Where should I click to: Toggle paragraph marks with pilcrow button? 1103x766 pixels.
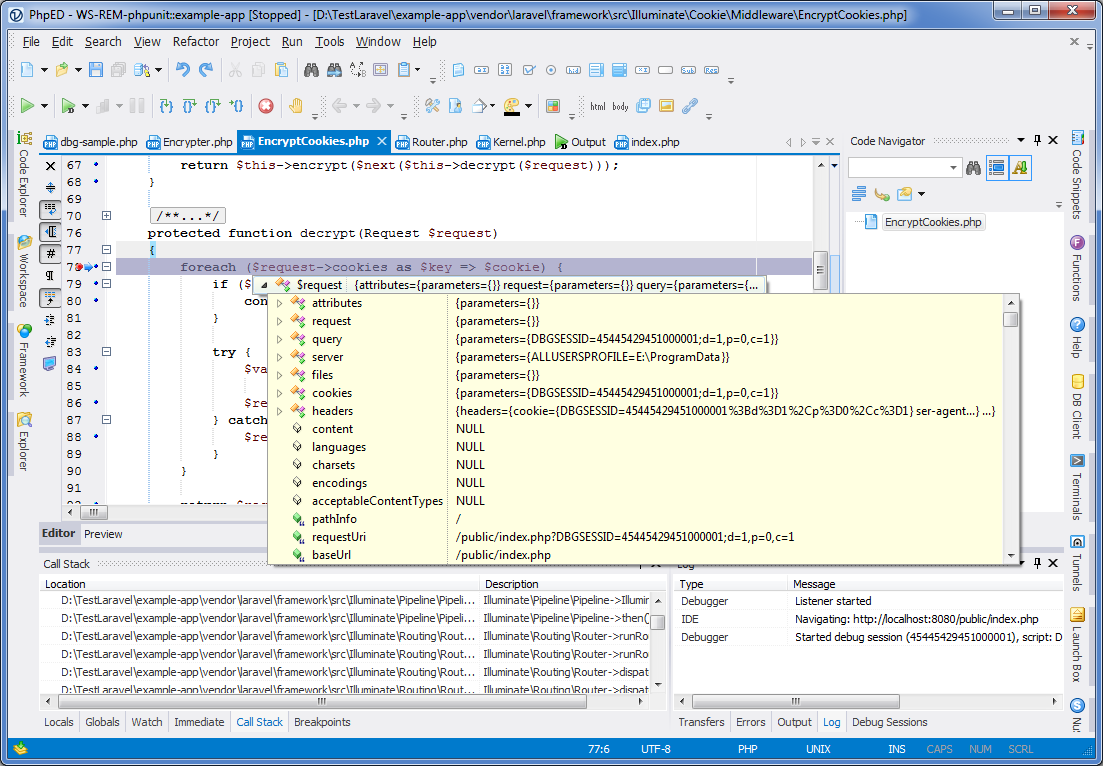pos(50,275)
